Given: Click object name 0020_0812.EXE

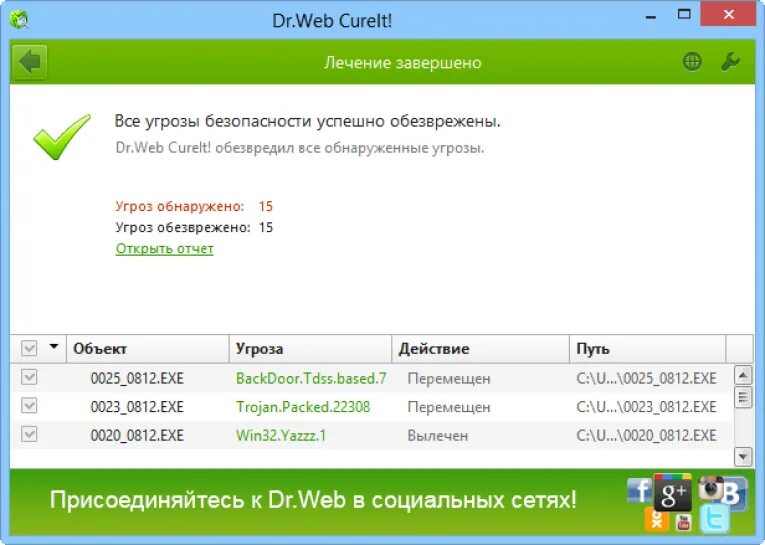Looking at the screenshot, I should pos(137,435).
